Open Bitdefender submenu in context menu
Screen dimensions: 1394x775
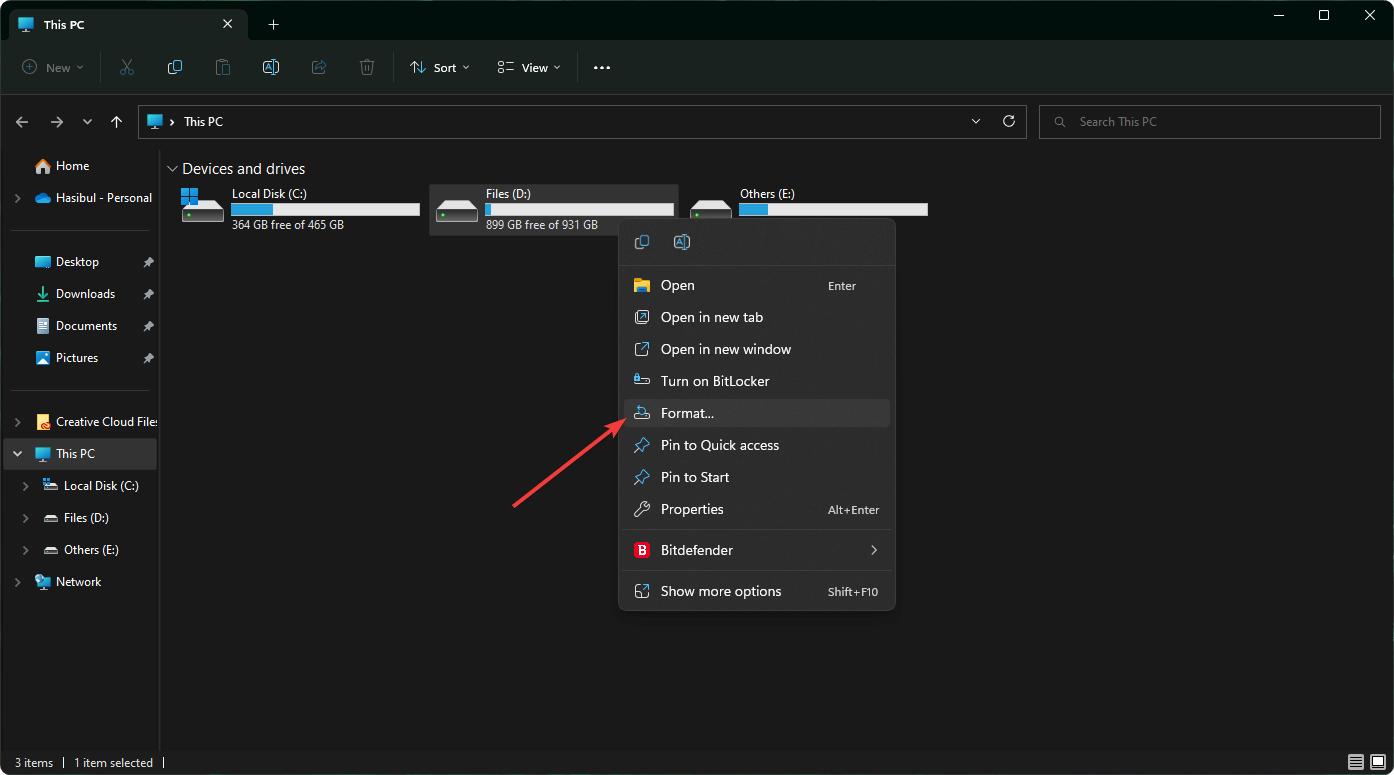click(757, 550)
